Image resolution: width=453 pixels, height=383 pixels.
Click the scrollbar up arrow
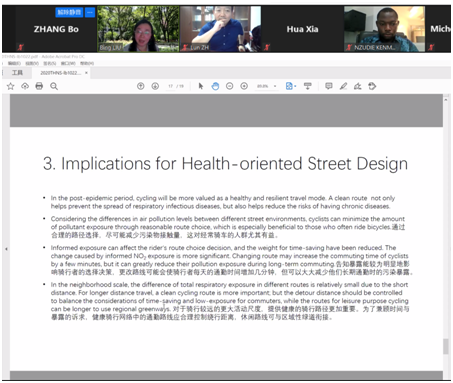click(x=446, y=99)
